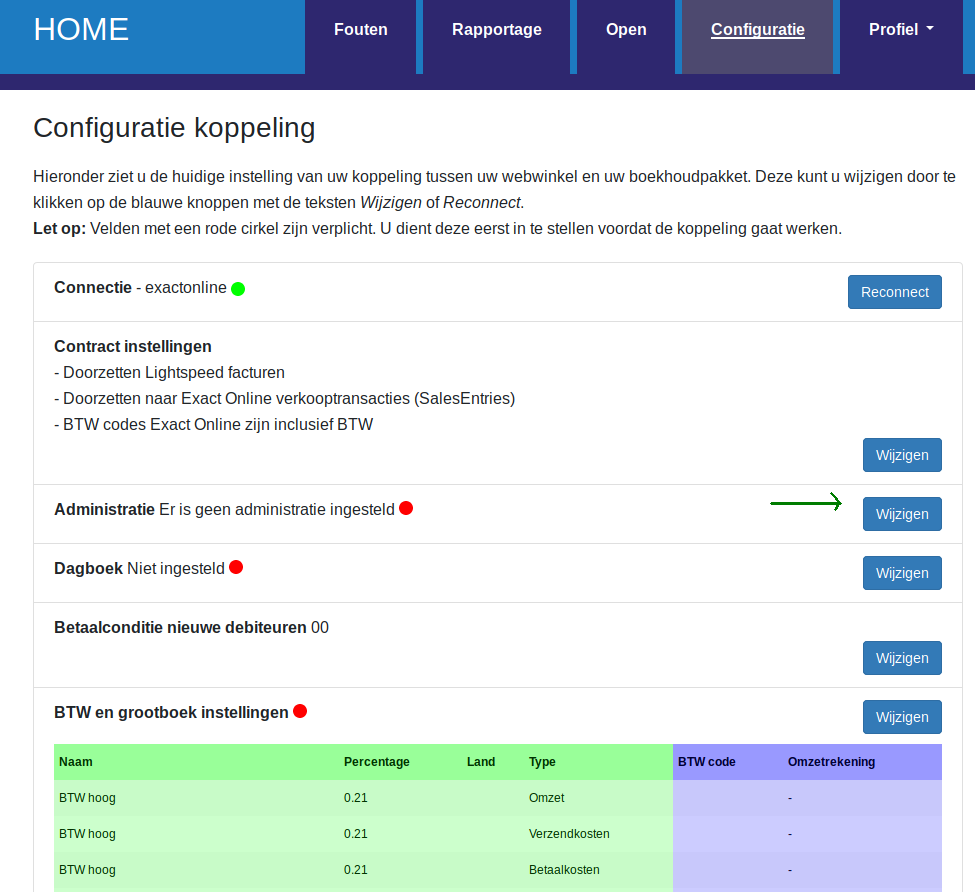Open the Profiel dropdown menu

pyautogui.click(x=900, y=29)
